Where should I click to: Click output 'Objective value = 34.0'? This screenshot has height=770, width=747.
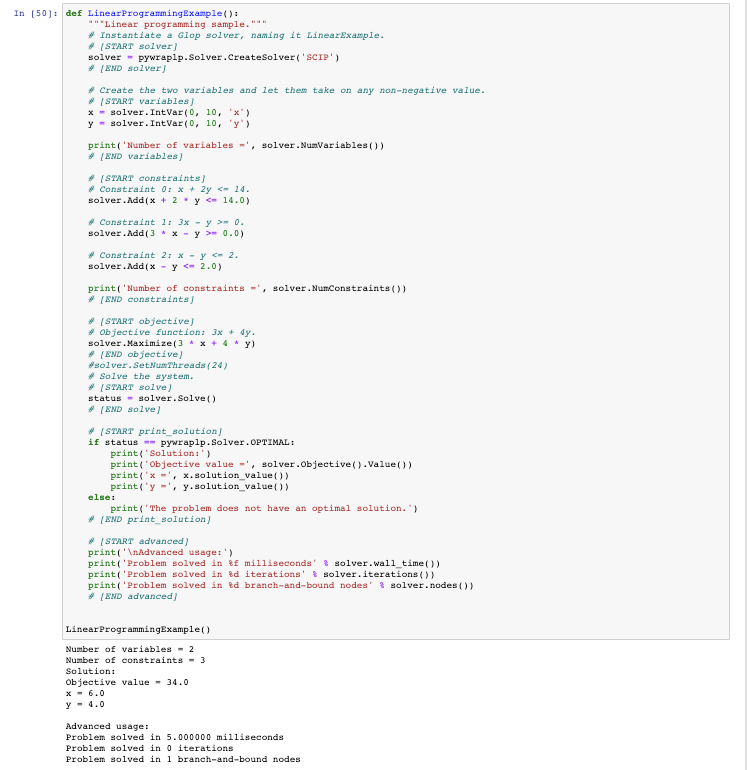click(x=127, y=682)
